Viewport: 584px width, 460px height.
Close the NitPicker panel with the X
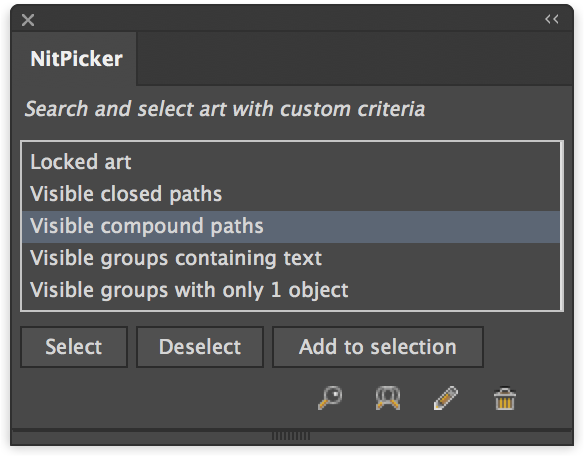(28, 20)
